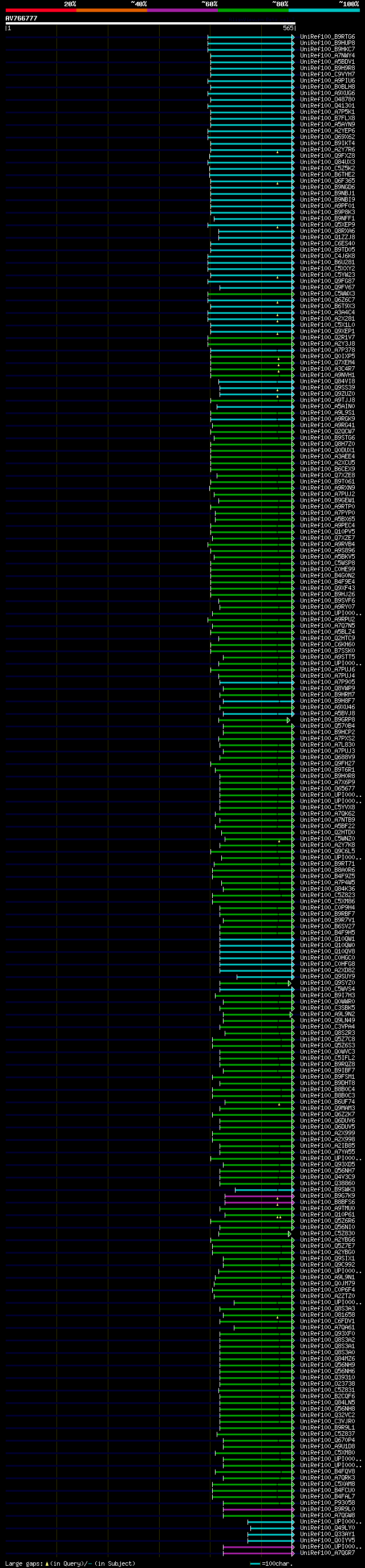Click the UniRef100_Q9SS39 label
This screenshot has width=365, height=1568.
[x=327, y=388]
